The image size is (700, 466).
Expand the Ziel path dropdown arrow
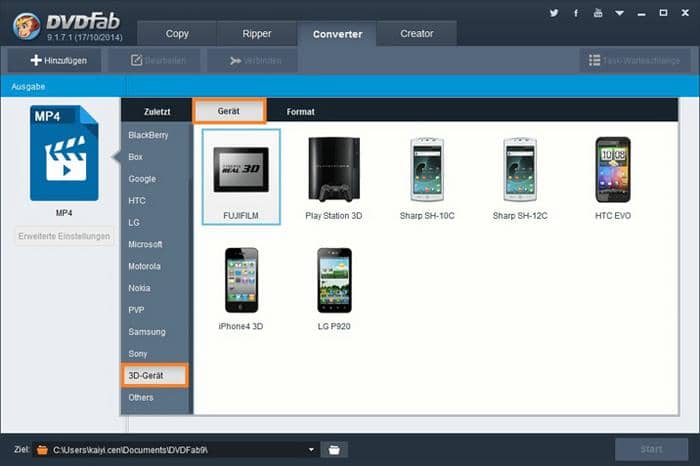[311, 449]
